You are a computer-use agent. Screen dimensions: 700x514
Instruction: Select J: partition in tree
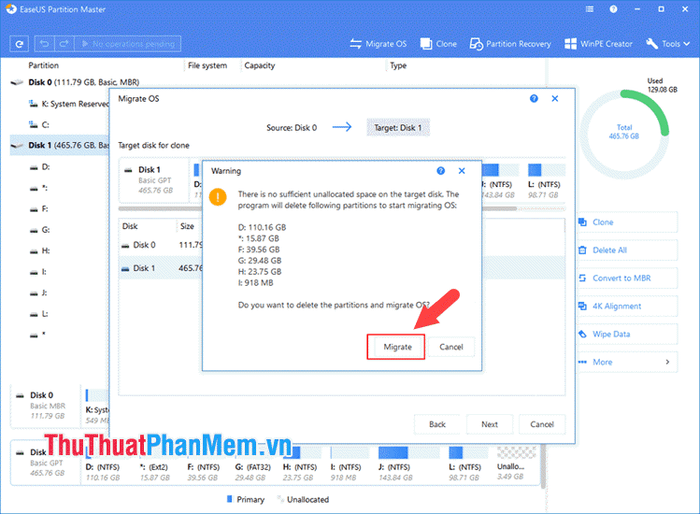tap(38, 293)
